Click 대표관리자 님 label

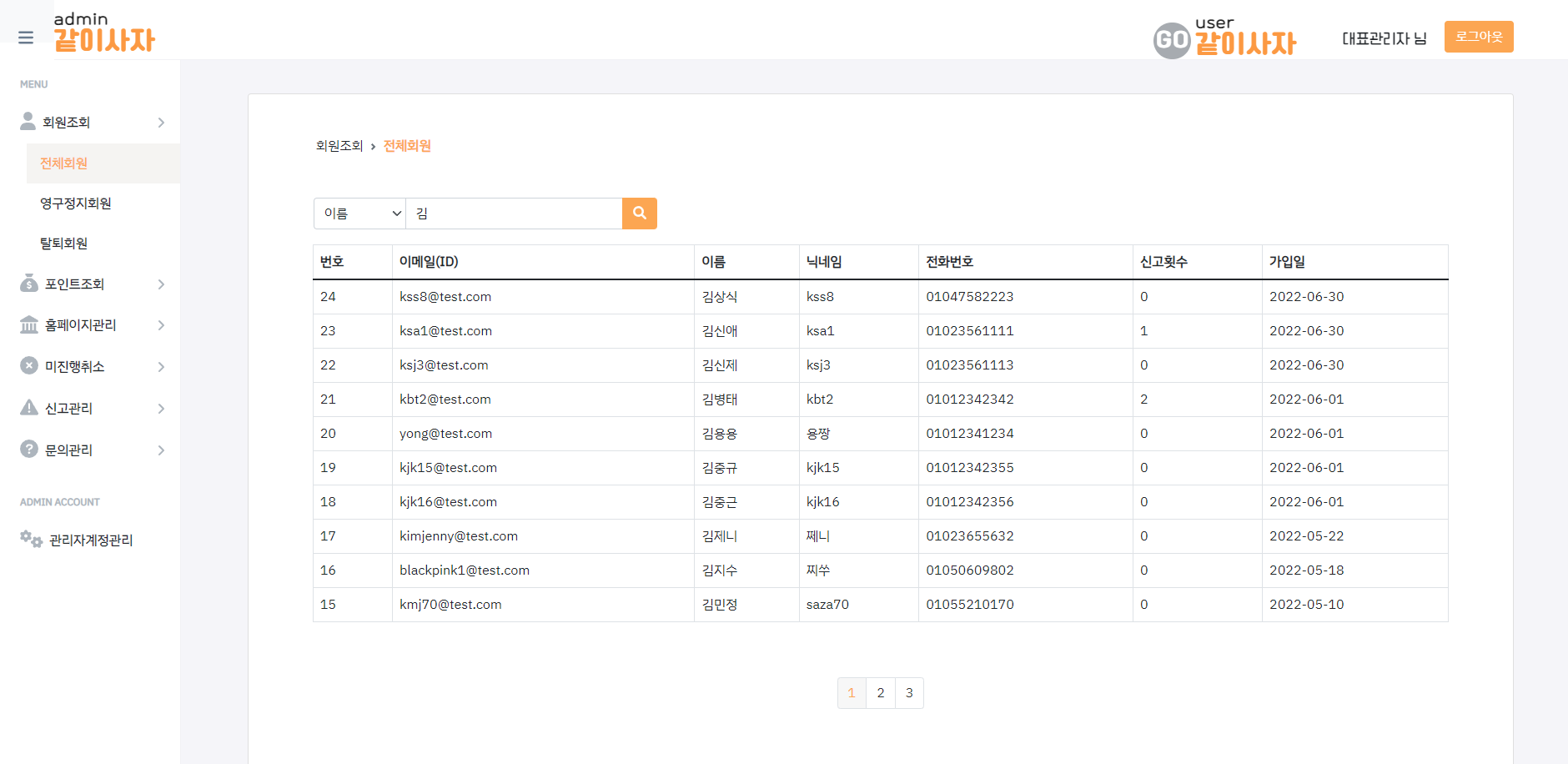[1385, 38]
